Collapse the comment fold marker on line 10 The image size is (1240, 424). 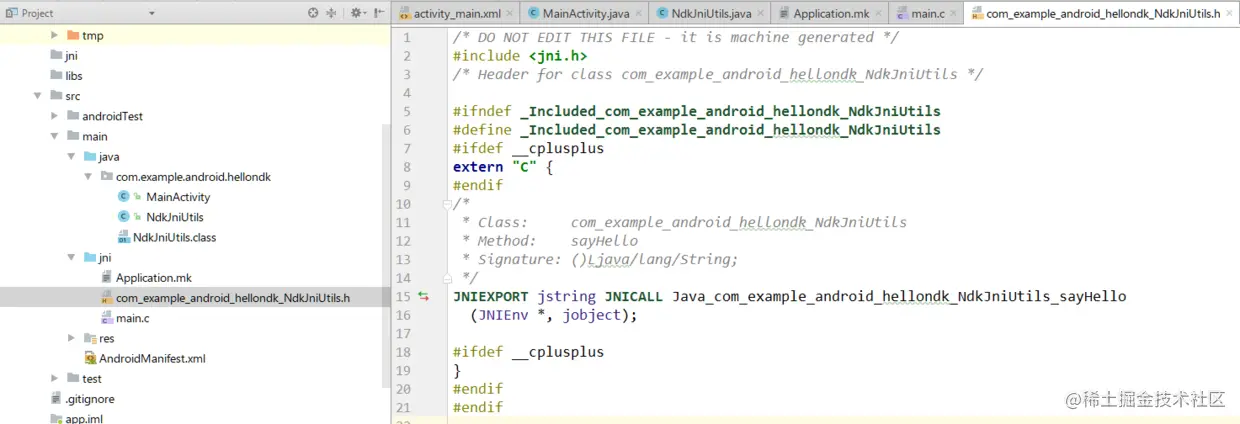[x=447, y=204]
